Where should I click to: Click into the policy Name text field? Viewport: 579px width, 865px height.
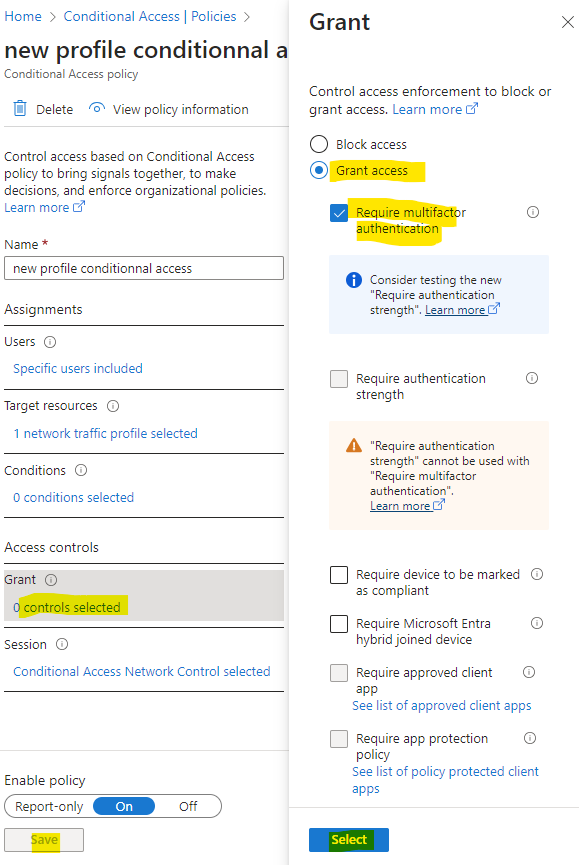[x=144, y=268]
